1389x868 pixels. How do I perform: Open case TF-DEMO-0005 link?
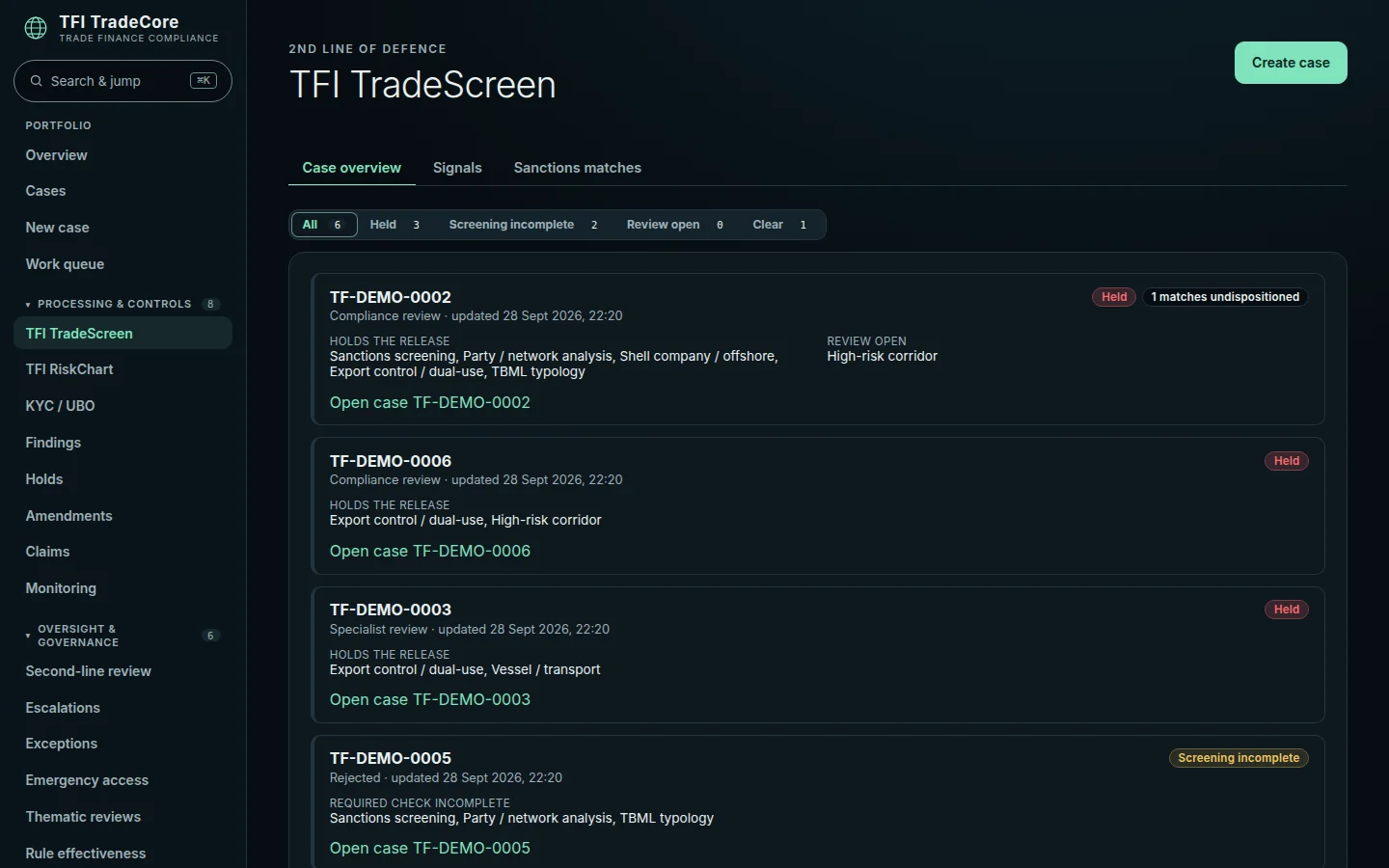pos(430,848)
